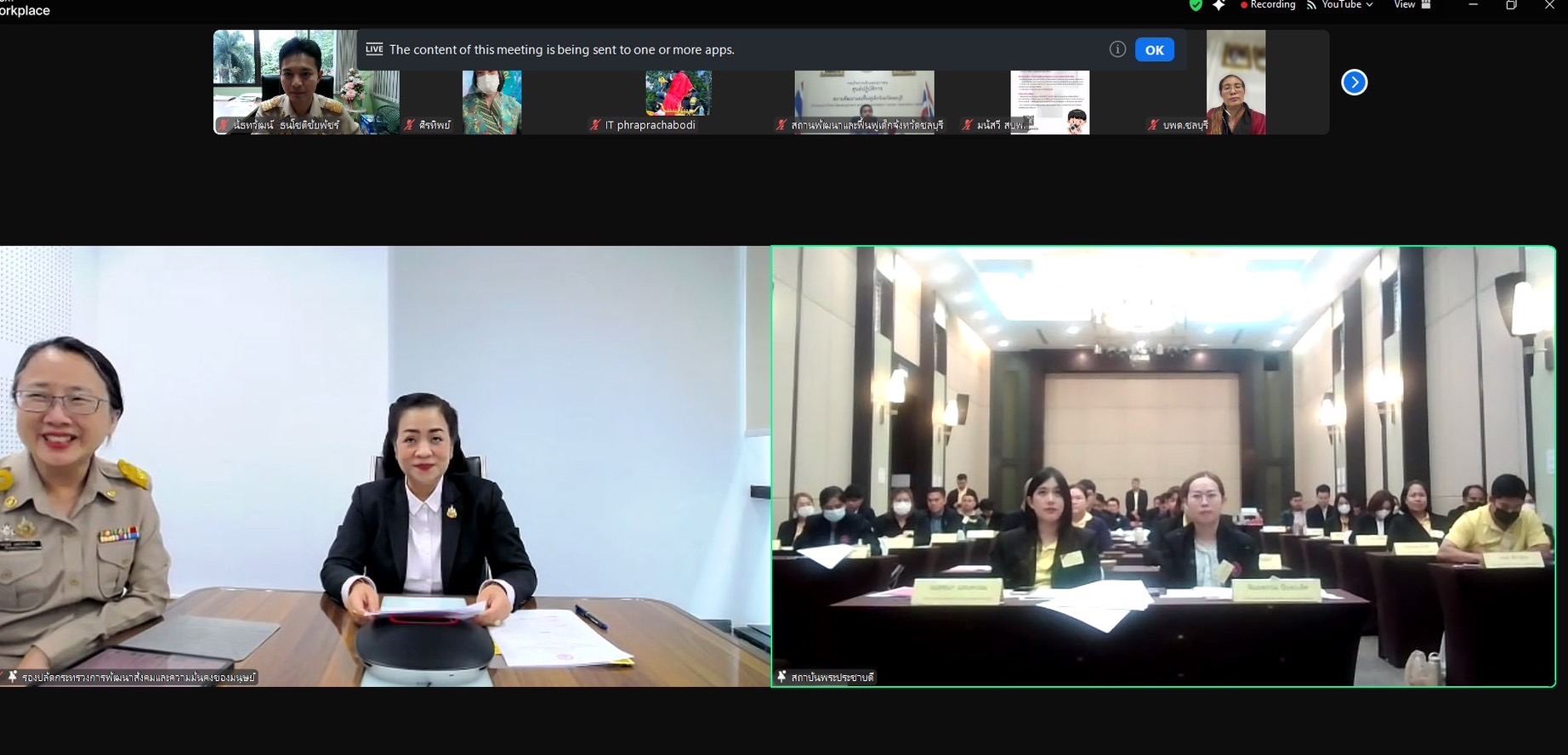Show next participants with blue arrow button
The height and width of the screenshot is (755, 1568).
1354,82
